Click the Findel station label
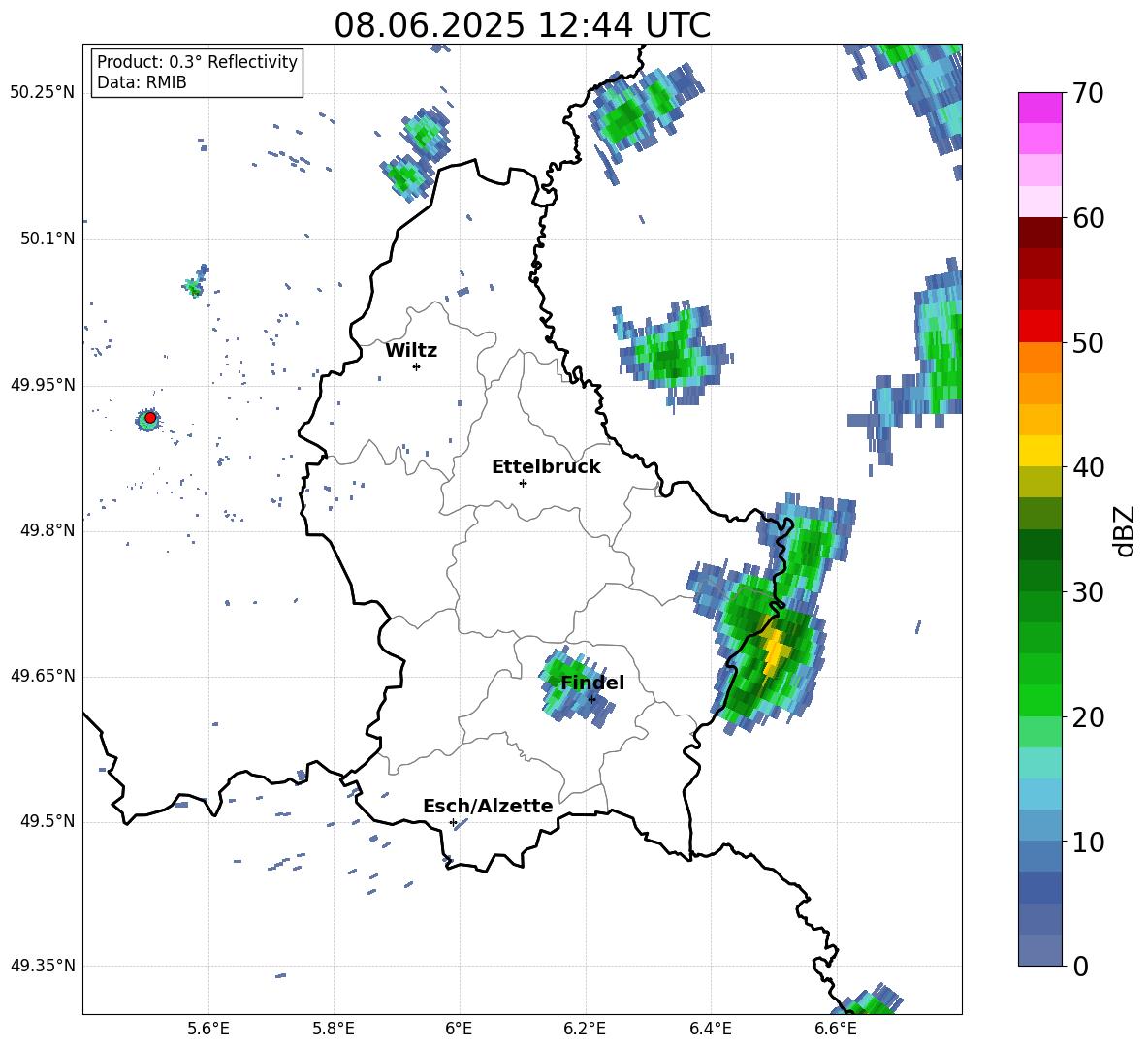Screen dimensions: 1148x1048 [592, 683]
